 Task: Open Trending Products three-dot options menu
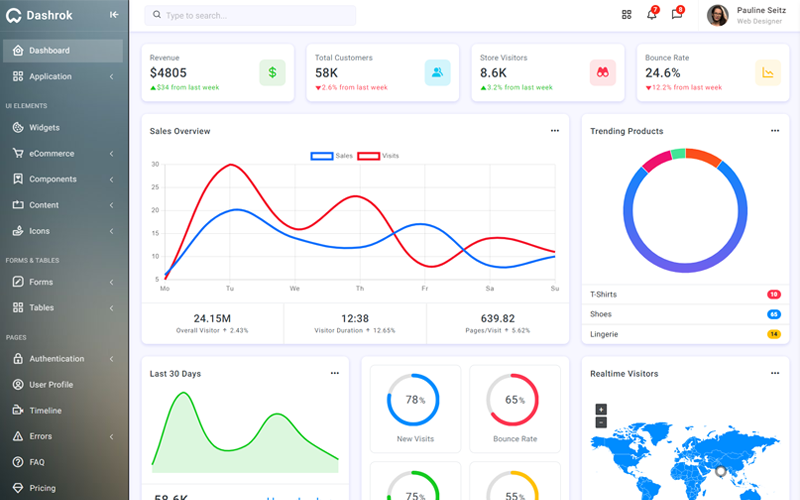tap(774, 131)
